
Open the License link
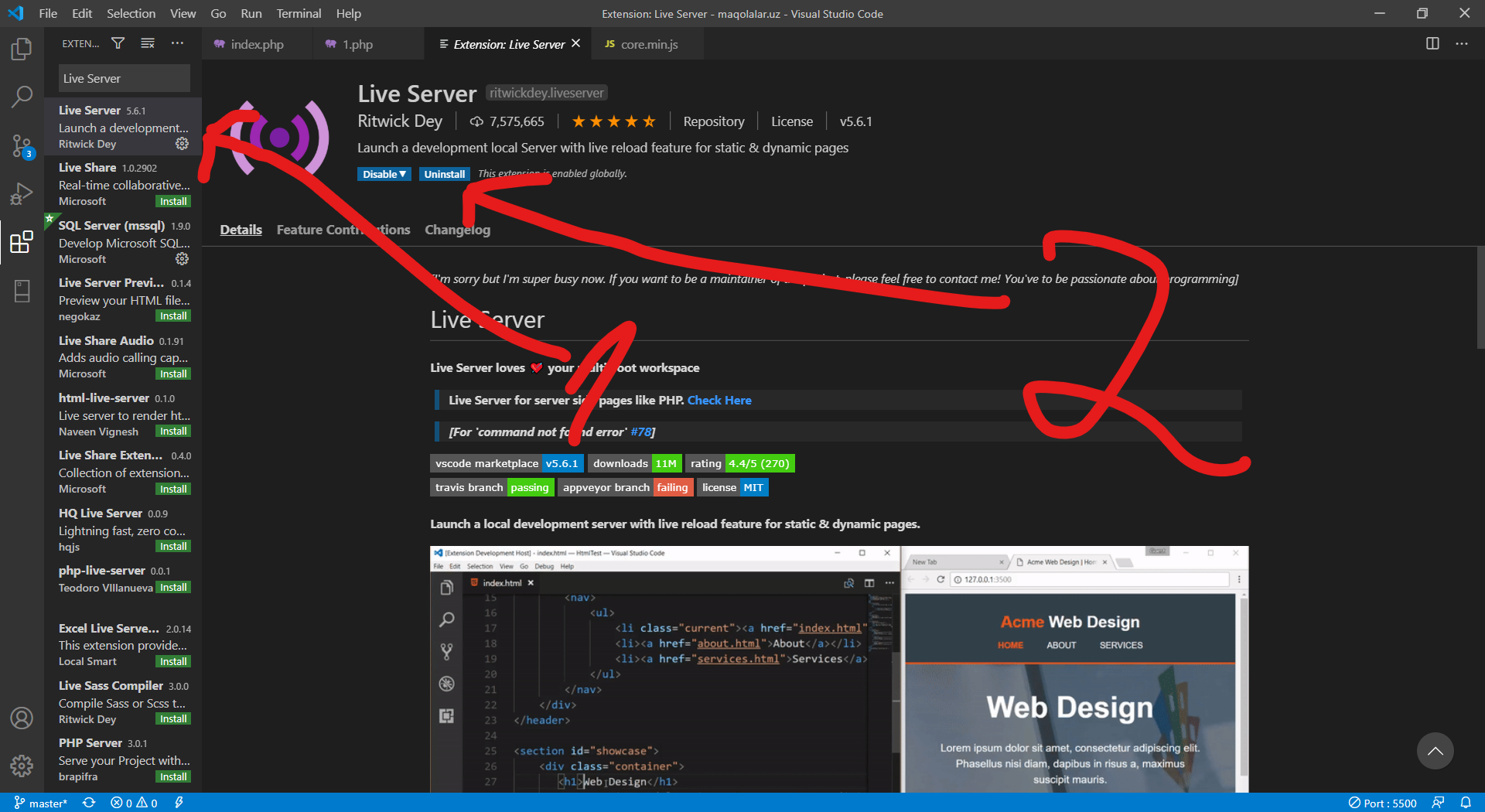click(x=791, y=121)
